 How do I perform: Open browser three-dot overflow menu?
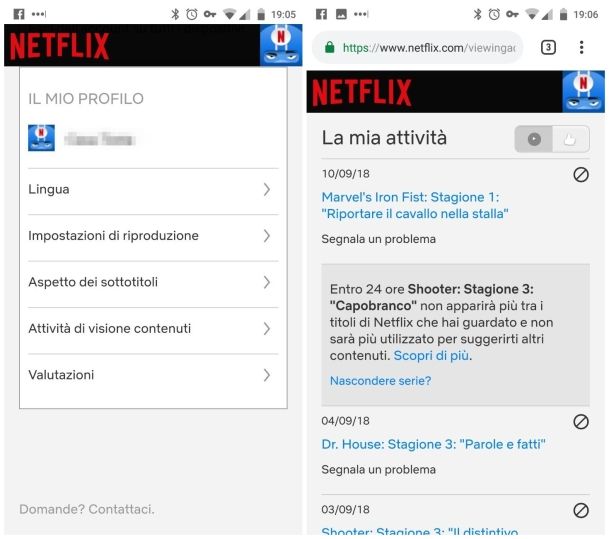pyautogui.click(x=581, y=47)
